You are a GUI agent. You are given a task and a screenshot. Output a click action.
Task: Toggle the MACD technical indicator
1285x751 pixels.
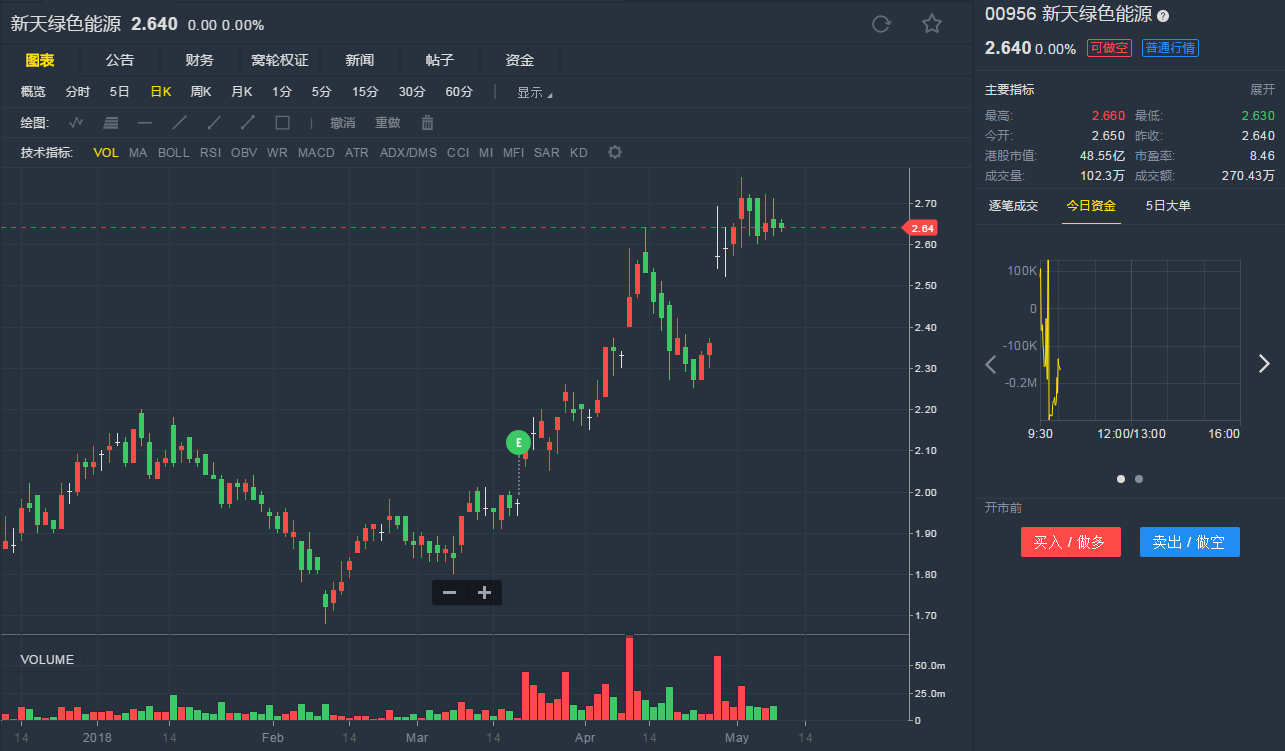tap(316, 152)
